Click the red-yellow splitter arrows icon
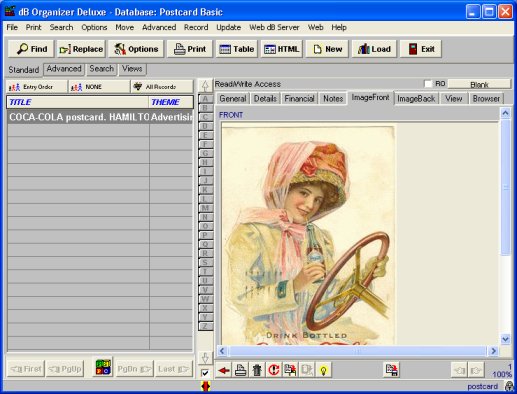Screen dimensions: 517x394 [206, 386]
